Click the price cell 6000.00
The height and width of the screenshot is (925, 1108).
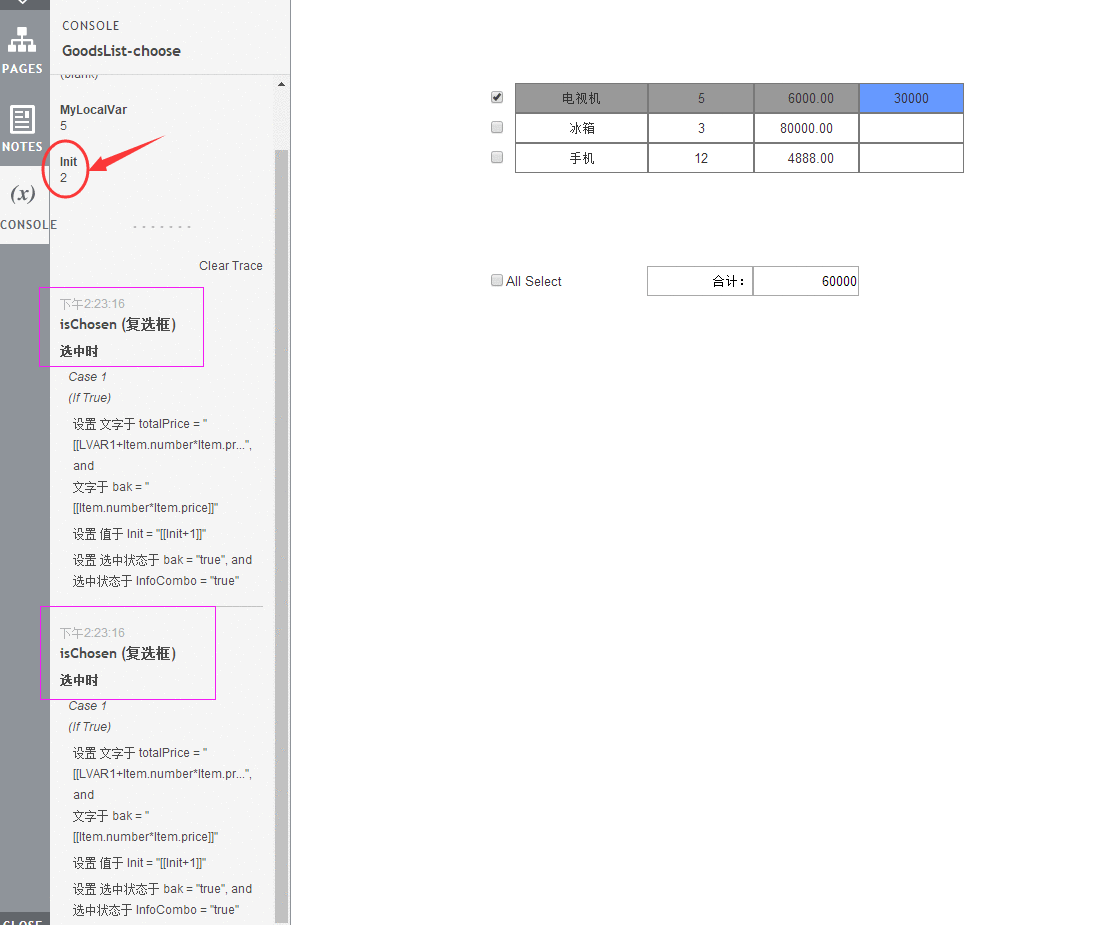pos(806,98)
